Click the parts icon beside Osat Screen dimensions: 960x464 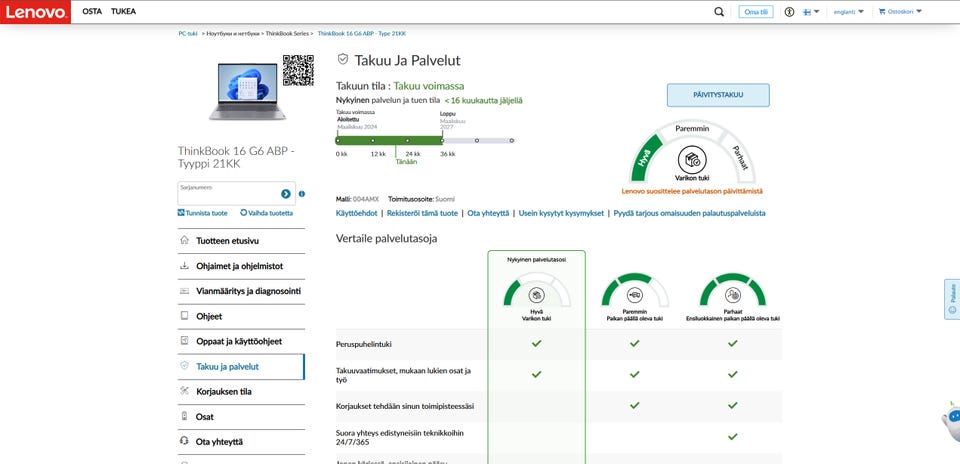point(184,416)
